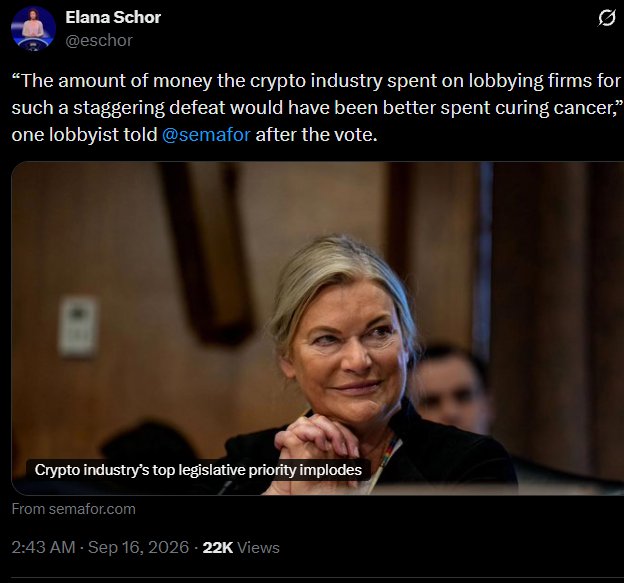Viewport: 624px width, 583px height.
Task: Click the 'Views' label
Action: point(258,548)
